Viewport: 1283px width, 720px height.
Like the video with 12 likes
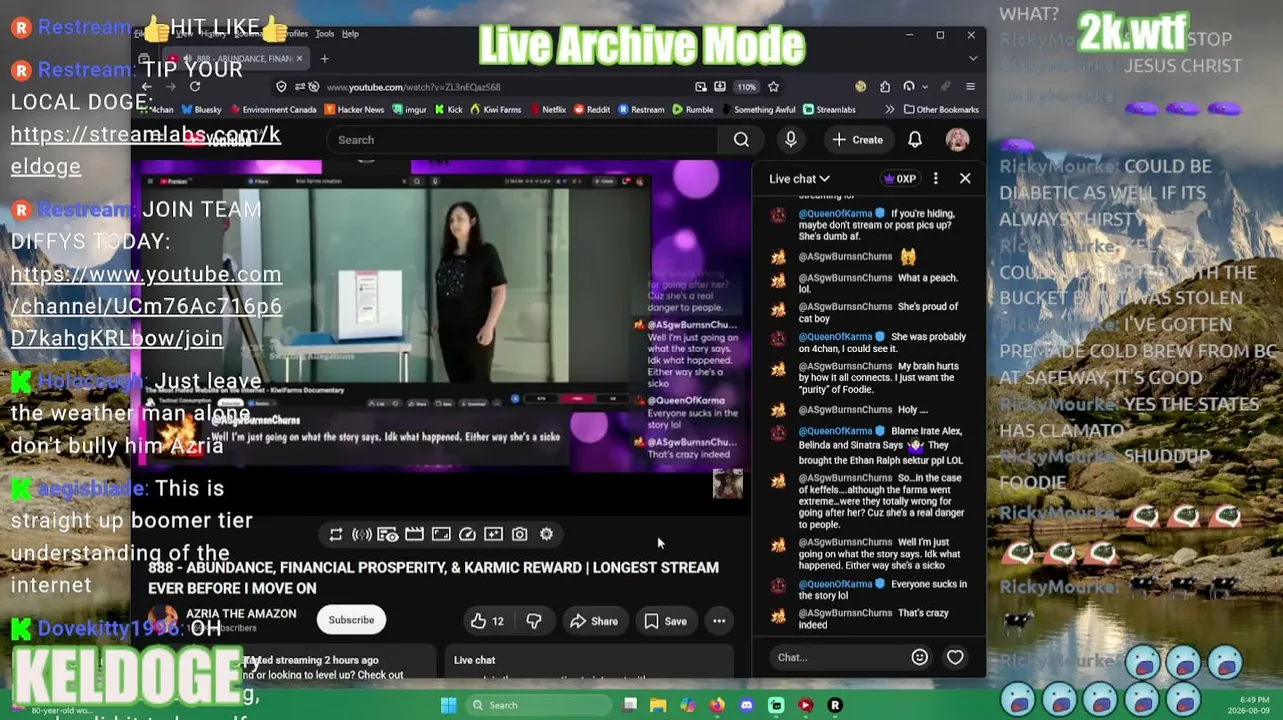point(487,621)
